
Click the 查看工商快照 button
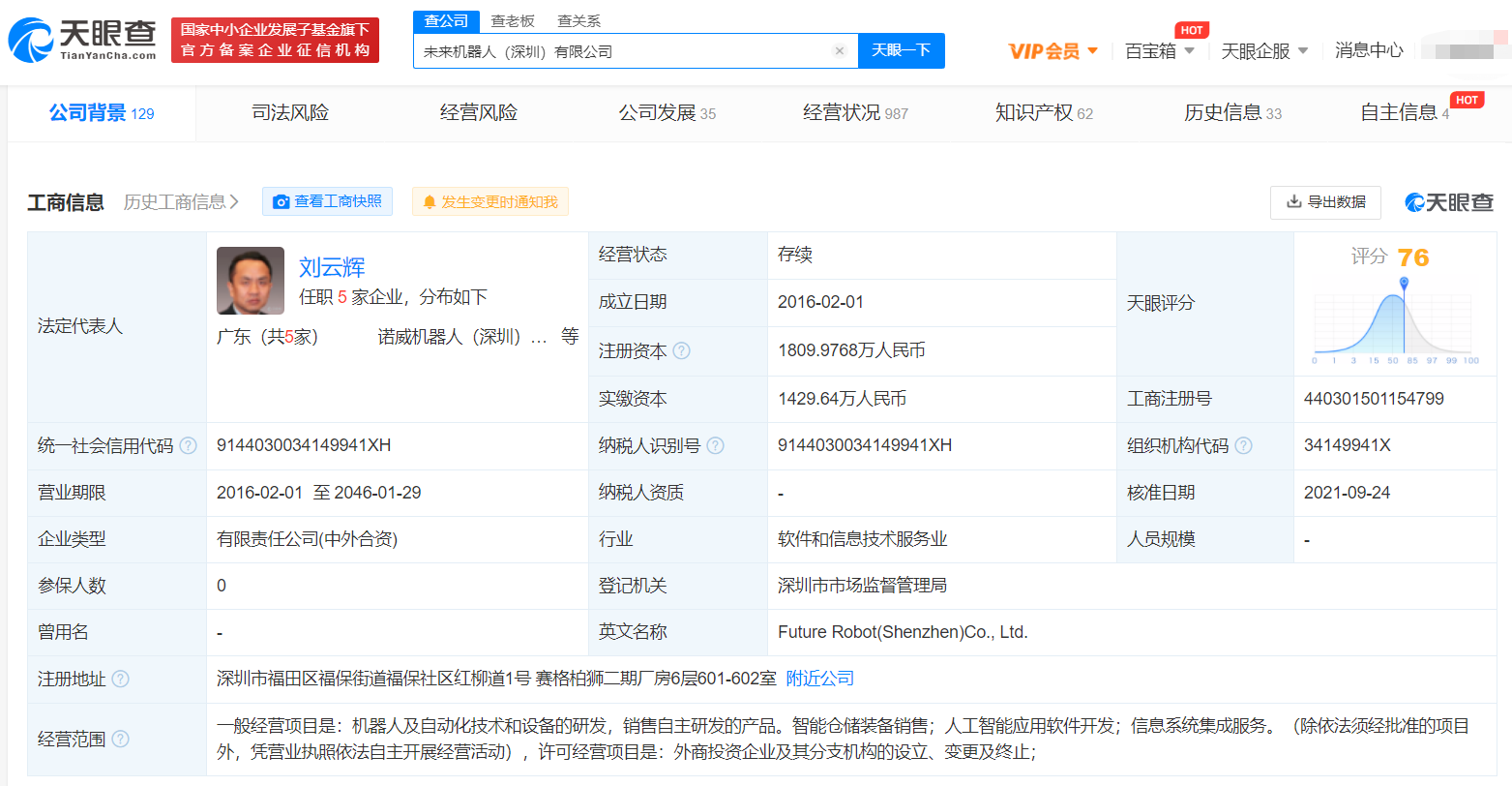point(328,201)
